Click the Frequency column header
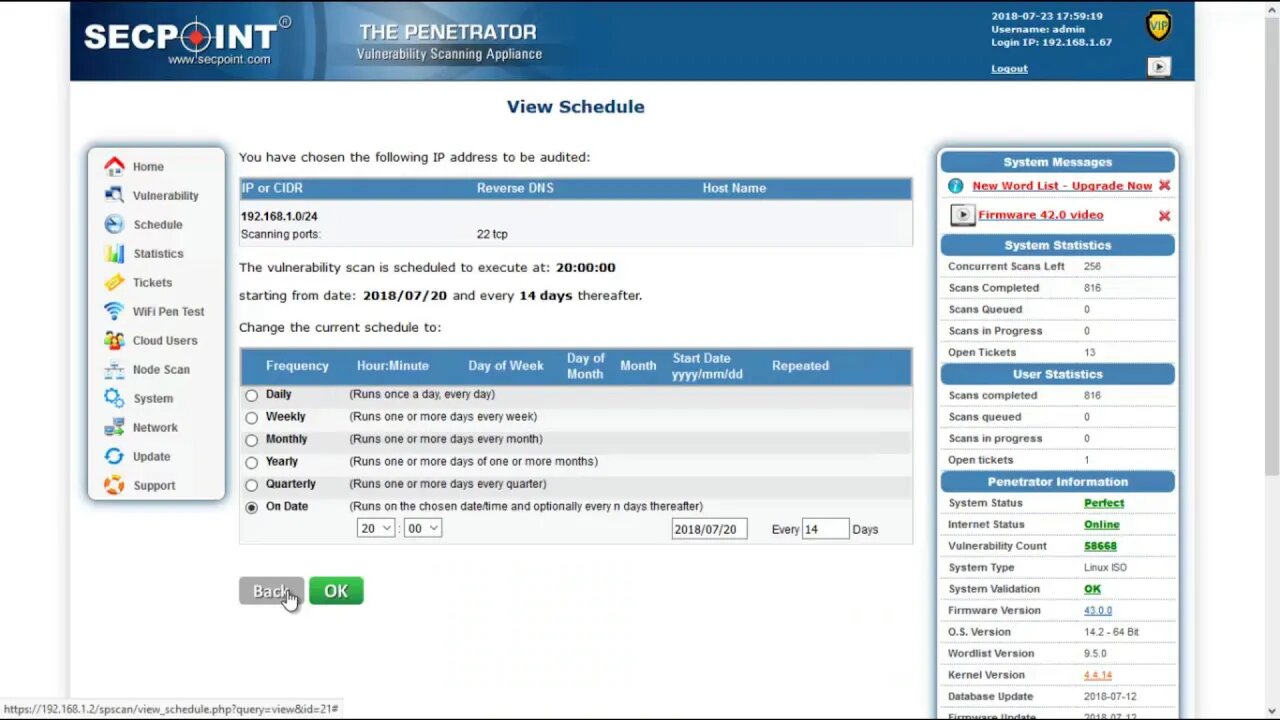Viewport: 1280px width, 720px height. click(x=297, y=366)
